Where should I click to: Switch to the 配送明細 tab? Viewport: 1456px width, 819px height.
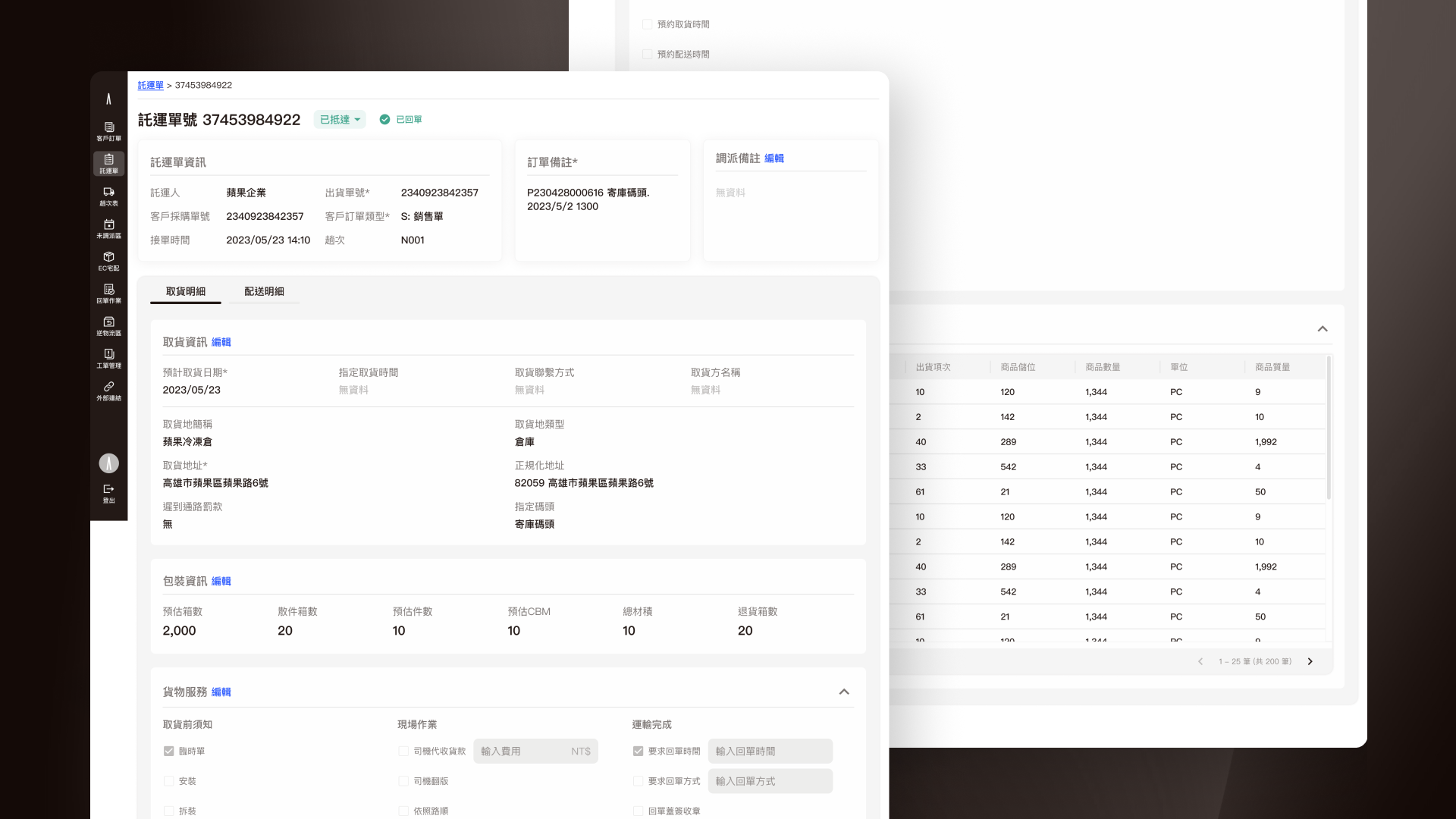point(264,291)
